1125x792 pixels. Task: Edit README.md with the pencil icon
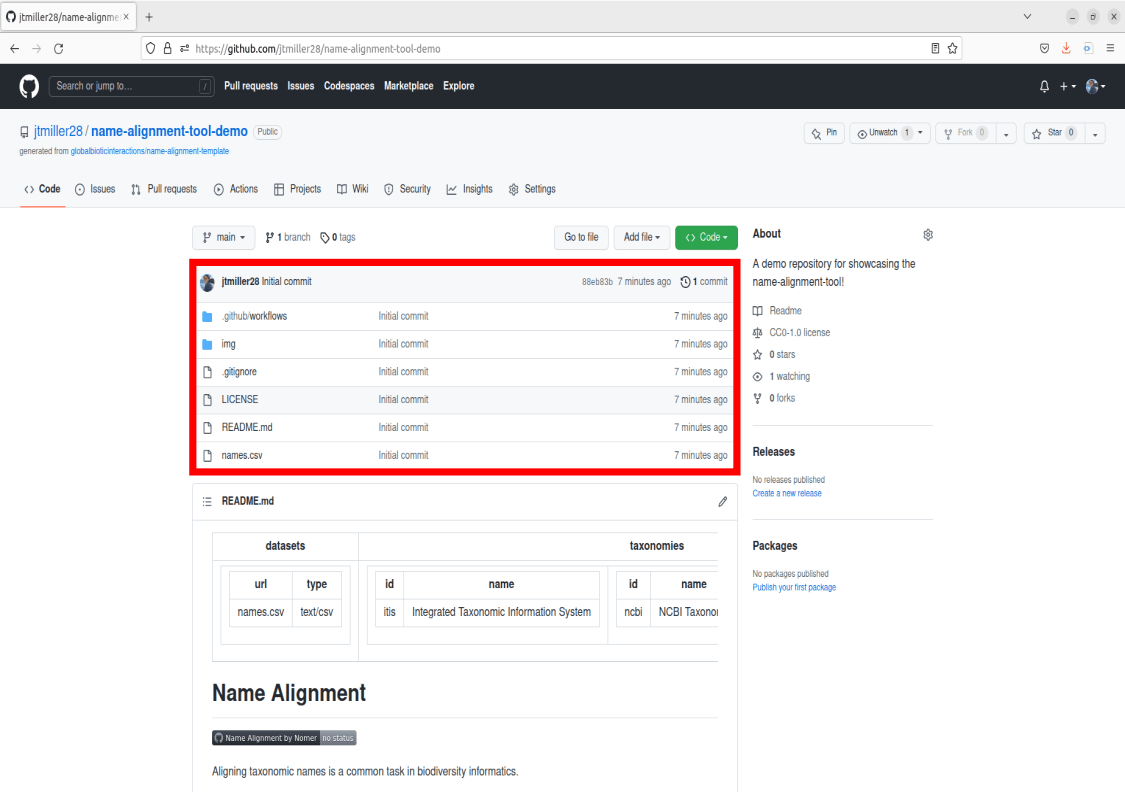[722, 501]
